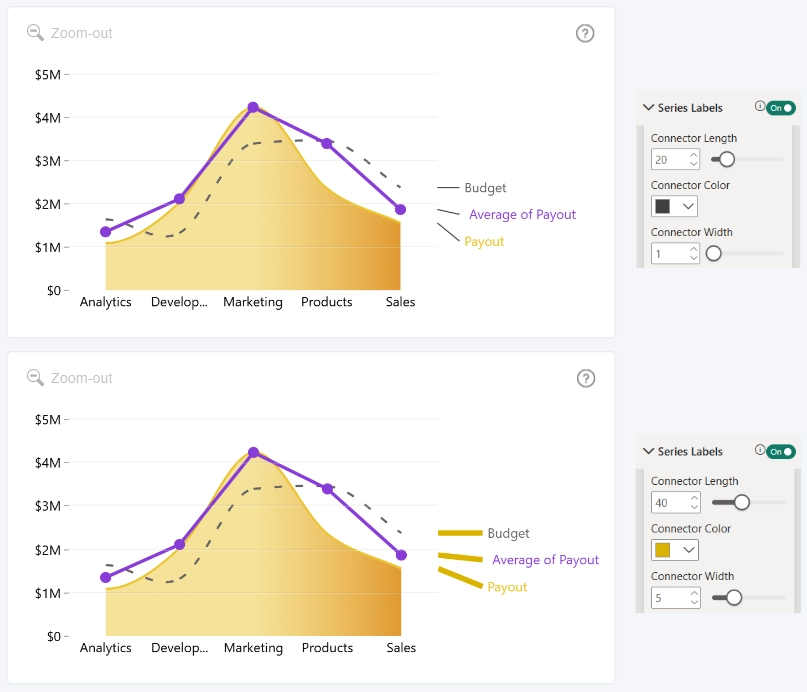The height and width of the screenshot is (692, 807).
Task: Select the Budget series label in the bottom chart
Action: click(508, 534)
